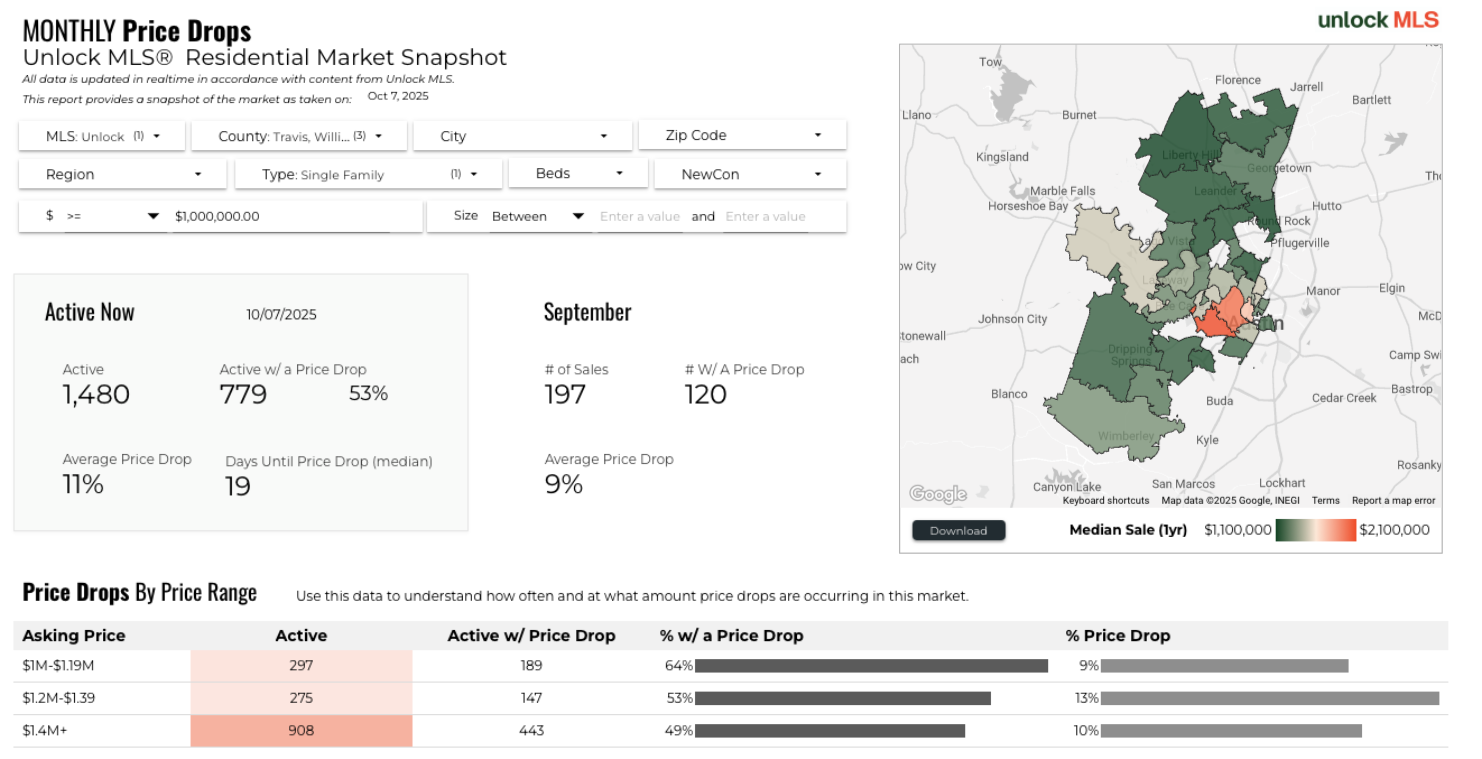Open the NewCon dropdown

pos(750,174)
